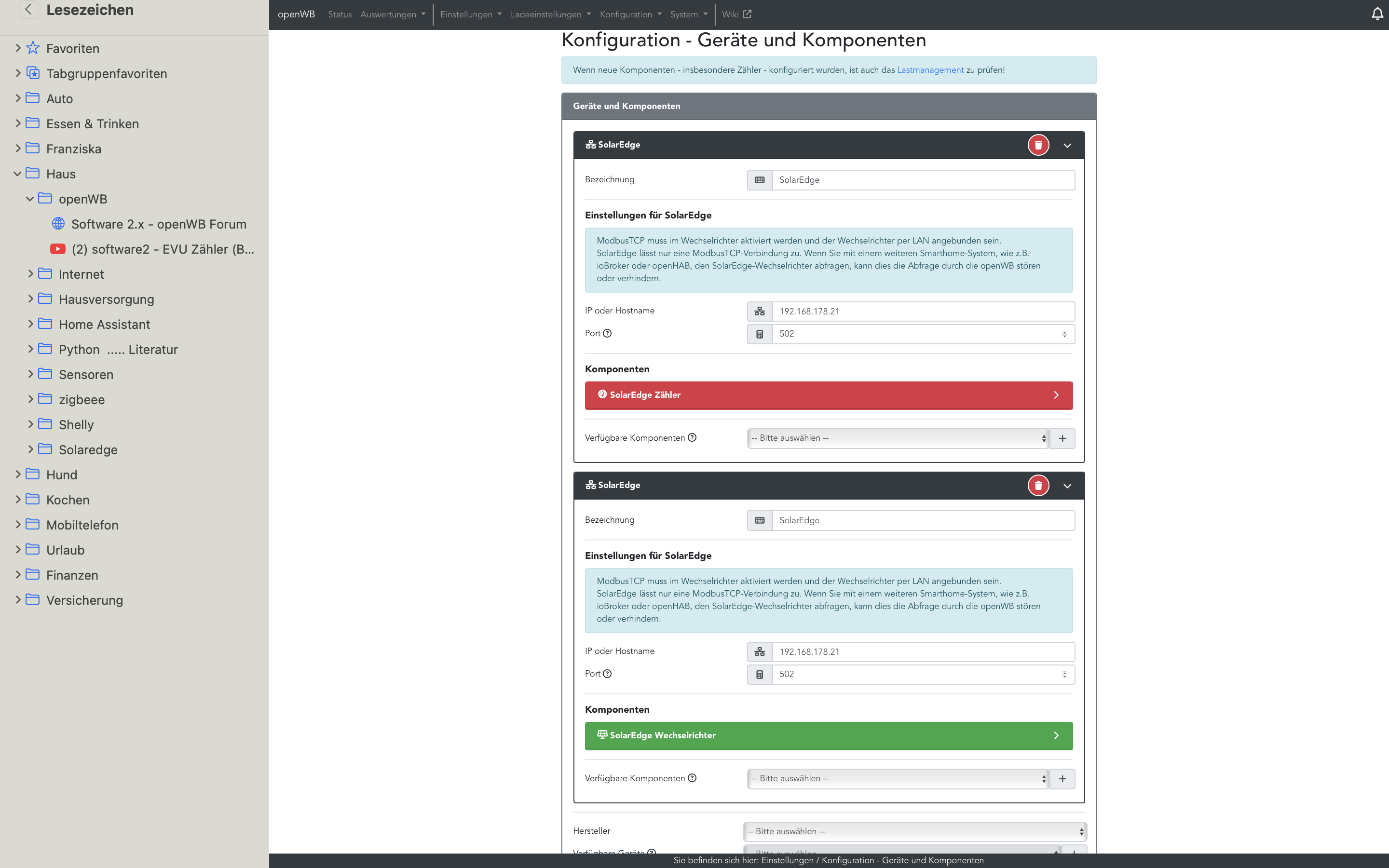Open the SolarEdge Zähler component

pos(828,395)
